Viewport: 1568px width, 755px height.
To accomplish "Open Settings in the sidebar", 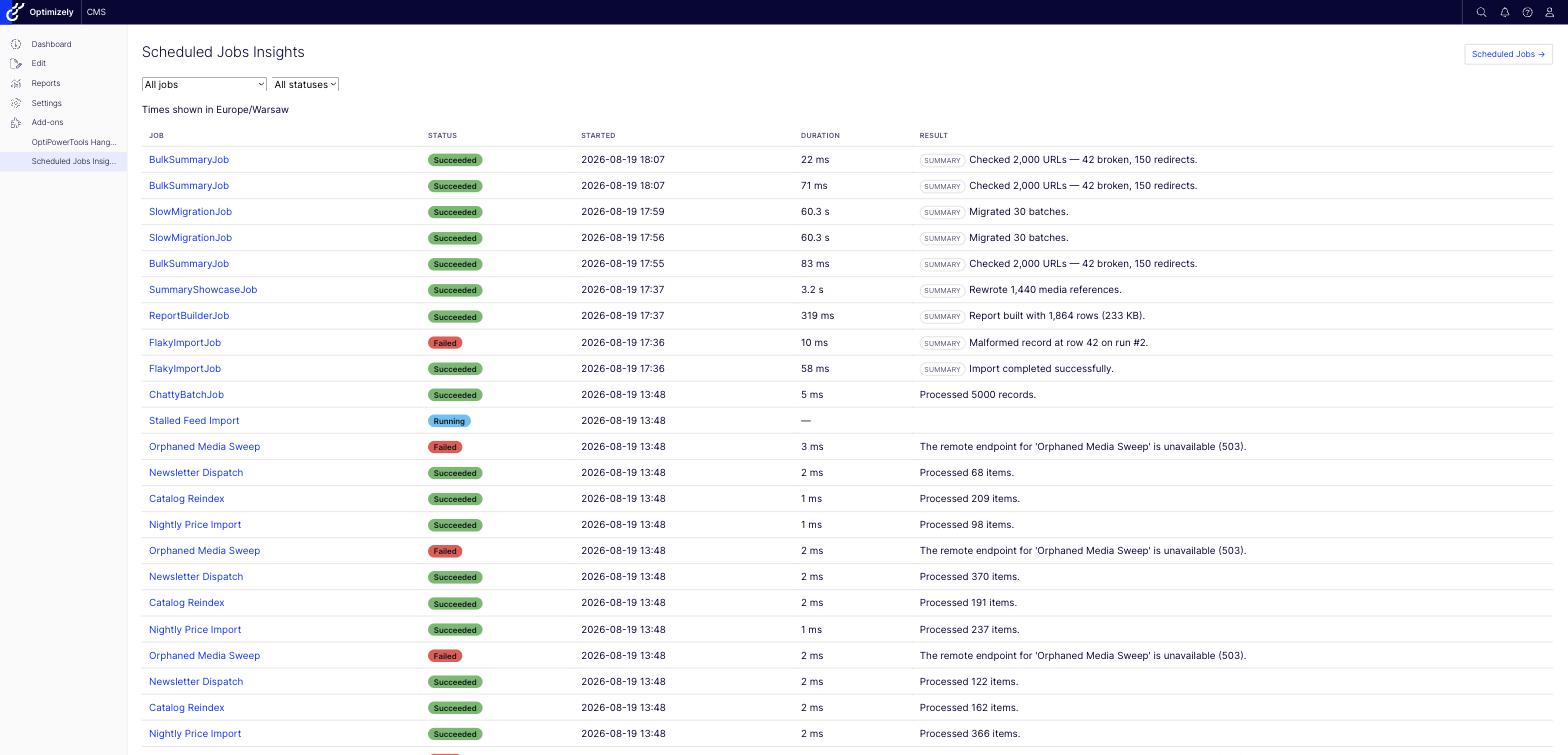I will click(46, 103).
